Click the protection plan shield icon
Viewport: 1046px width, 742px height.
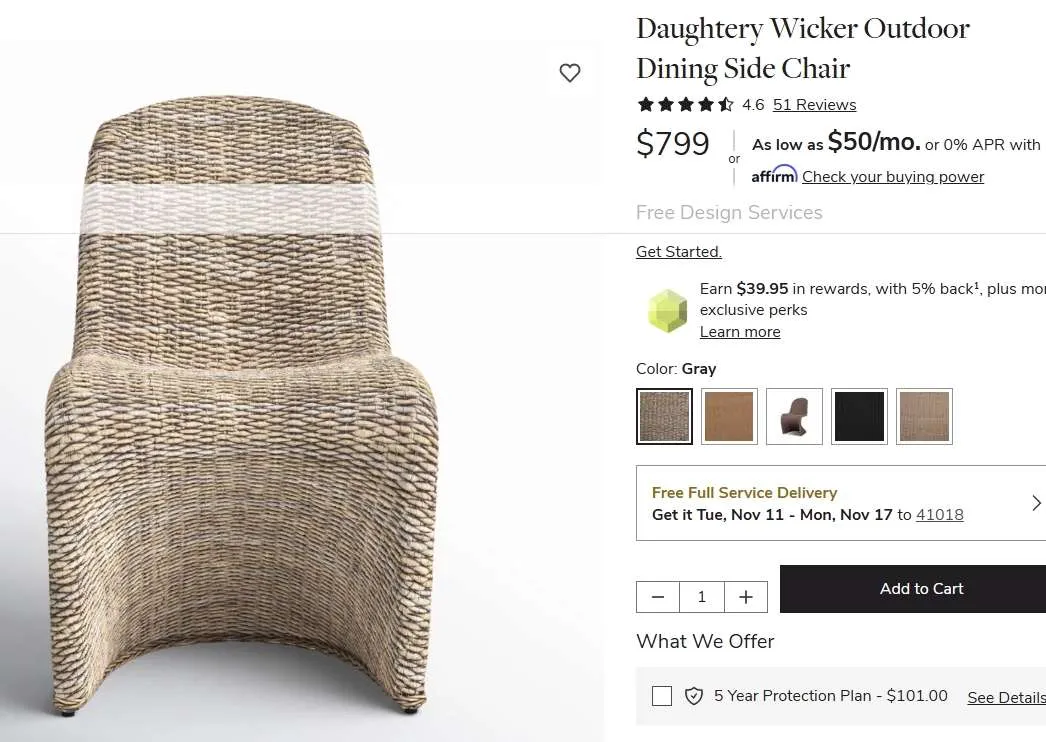694,696
